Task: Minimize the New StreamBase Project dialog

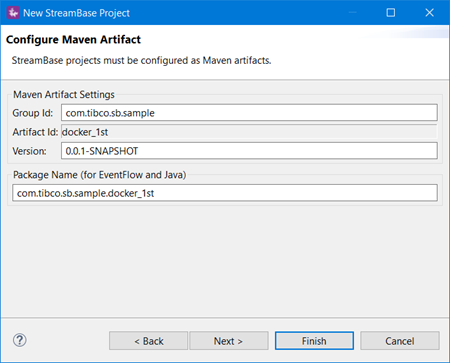Action: [x=352, y=13]
